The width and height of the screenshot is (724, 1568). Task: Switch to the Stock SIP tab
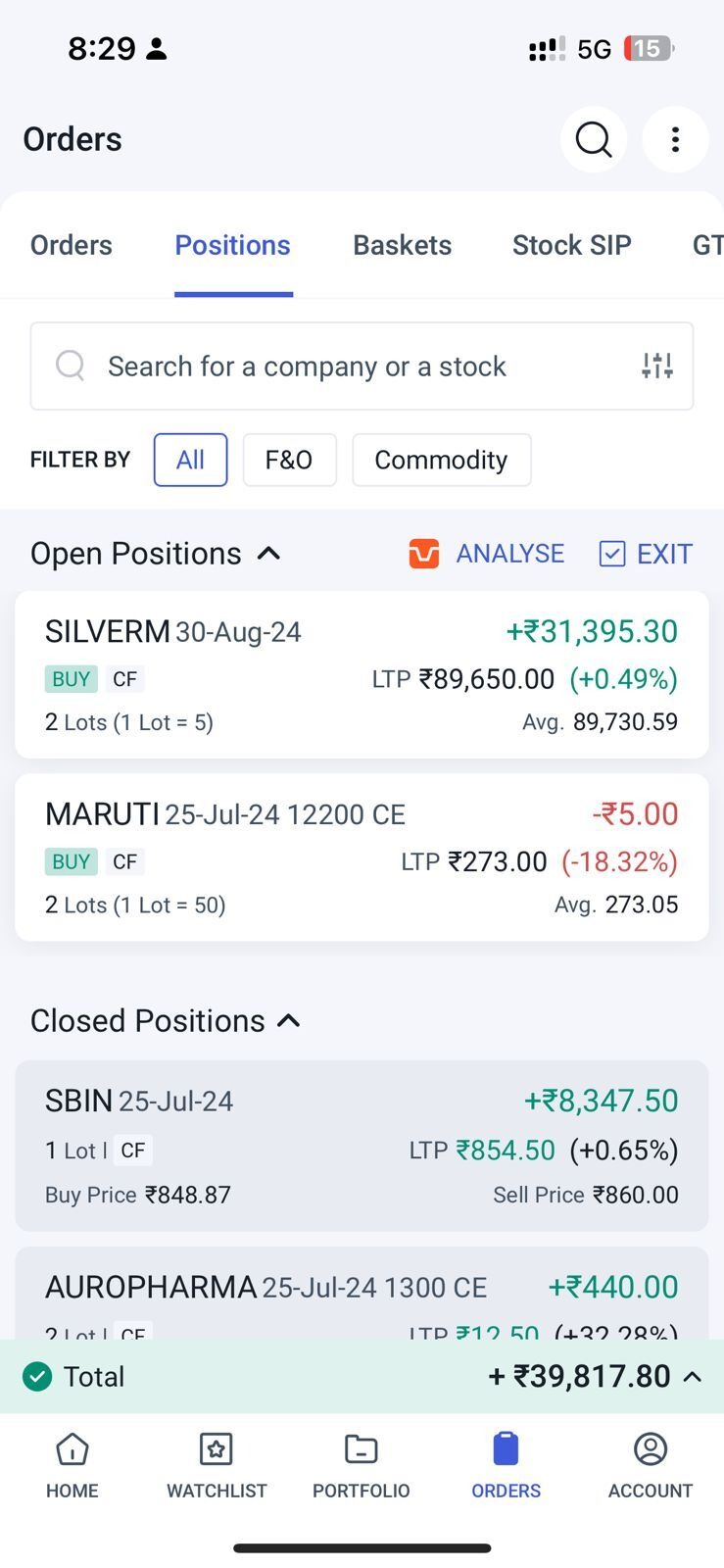(x=571, y=245)
